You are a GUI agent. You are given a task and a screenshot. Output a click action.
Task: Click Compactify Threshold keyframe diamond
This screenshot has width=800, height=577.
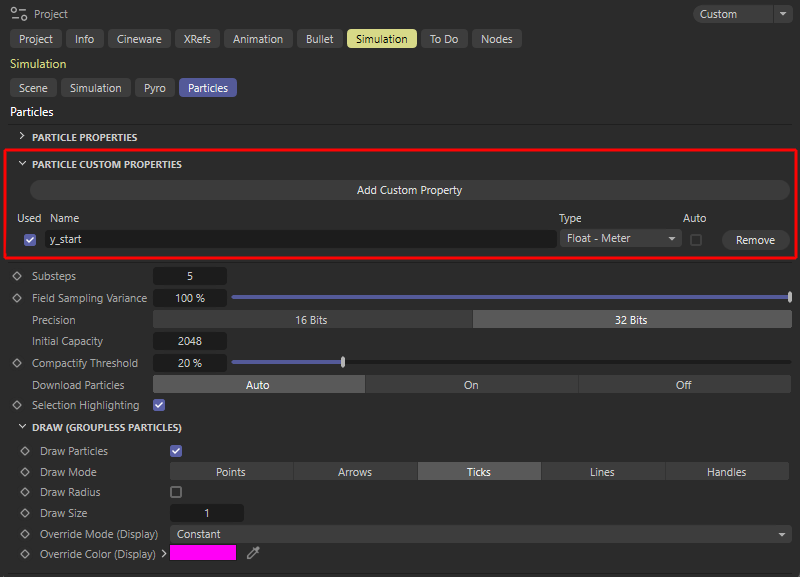16,363
